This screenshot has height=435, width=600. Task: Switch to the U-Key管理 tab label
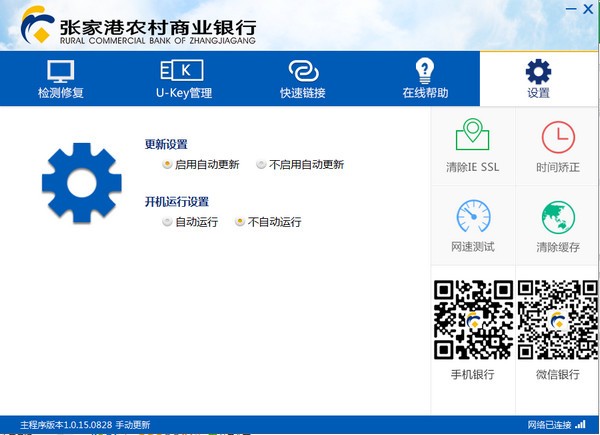point(184,93)
